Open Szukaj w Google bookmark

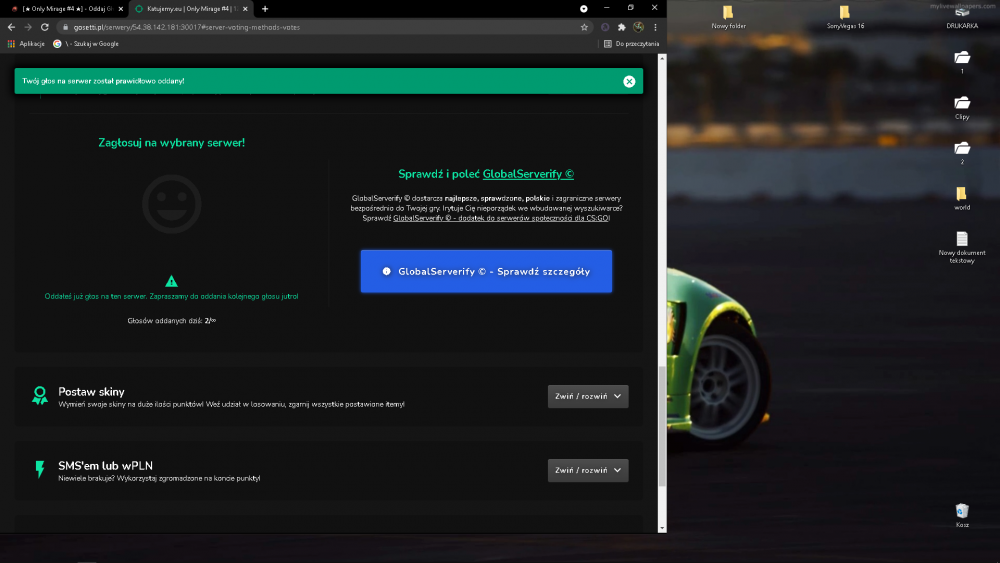(86, 44)
